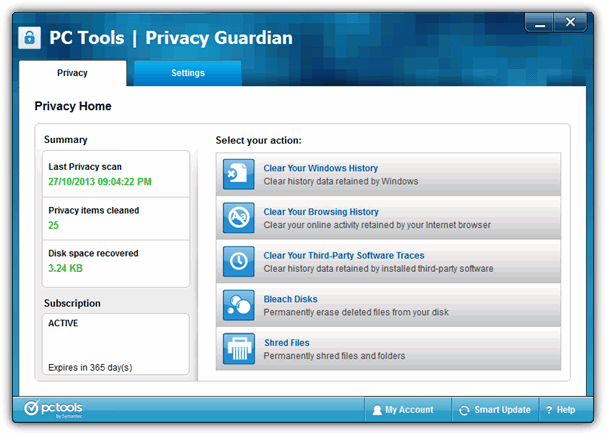The width and height of the screenshot is (606, 434).
Task: Close the Privacy Guardian window
Action: pyautogui.click(x=570, y=23)
